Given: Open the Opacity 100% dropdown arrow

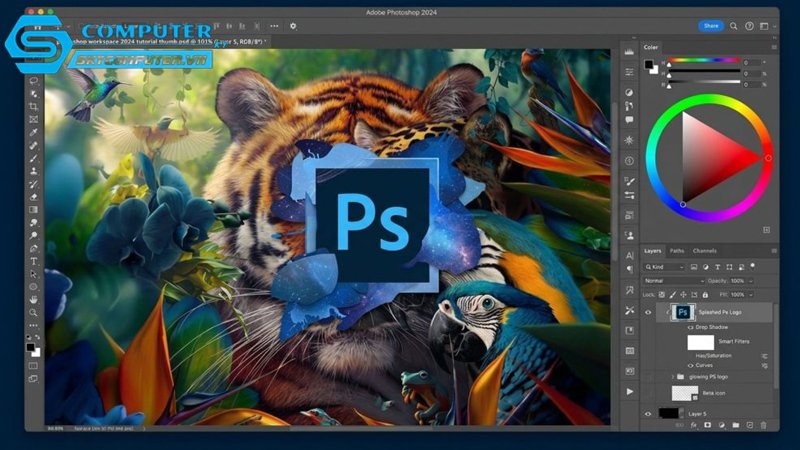Looking at the screenshot, I should click(x=751, y=281).
